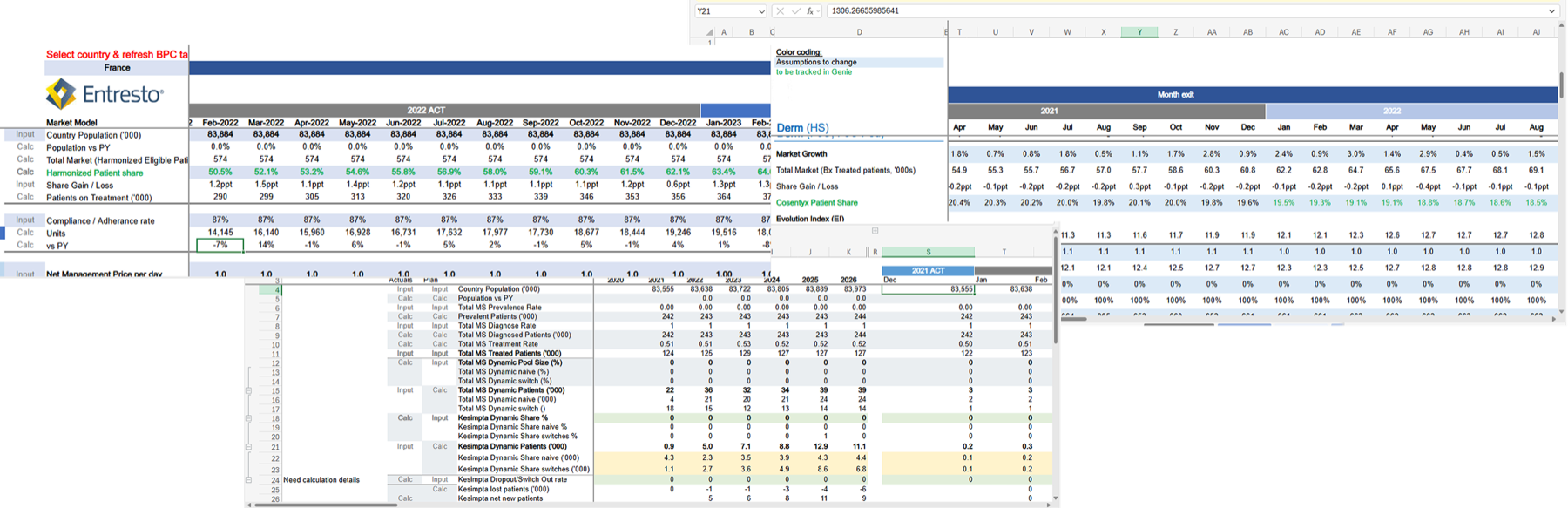Select the green Harmonized Patient share label

[95, 173]
